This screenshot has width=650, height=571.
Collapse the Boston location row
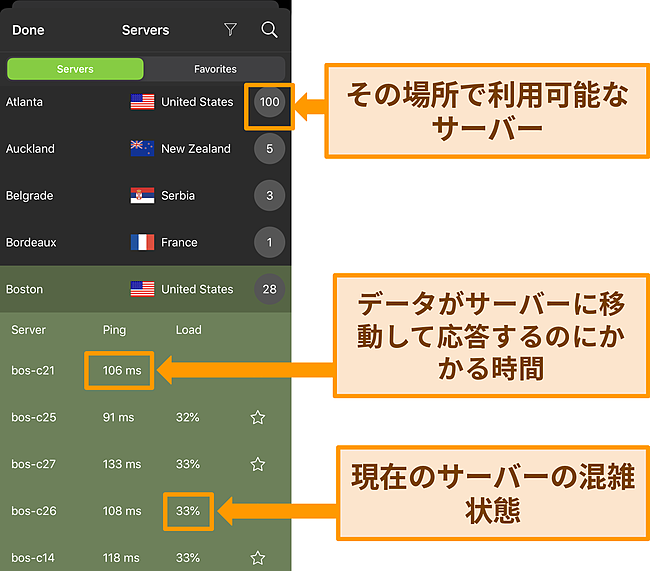(146, 289)
